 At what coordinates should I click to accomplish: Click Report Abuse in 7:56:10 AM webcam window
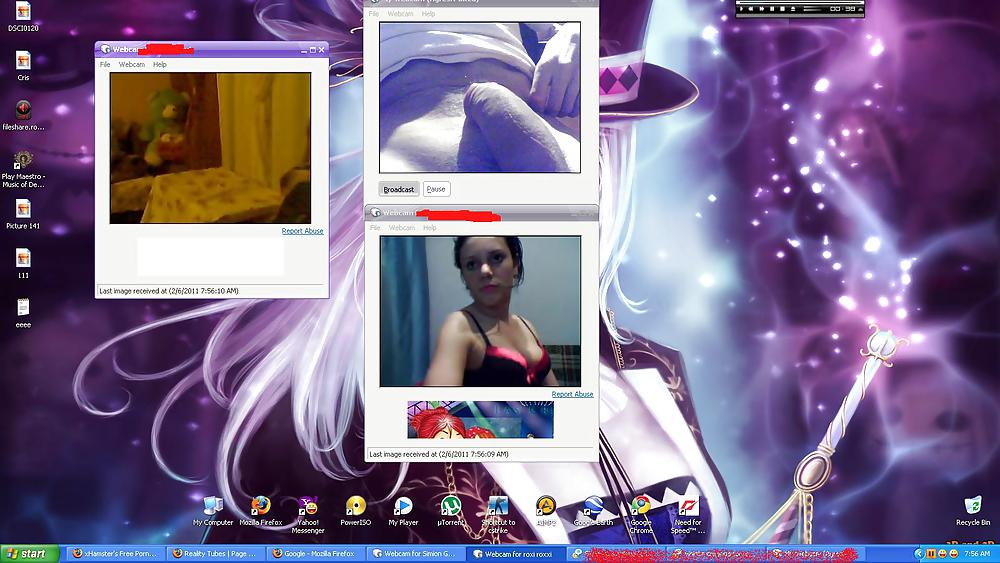(x=302, y=231)
